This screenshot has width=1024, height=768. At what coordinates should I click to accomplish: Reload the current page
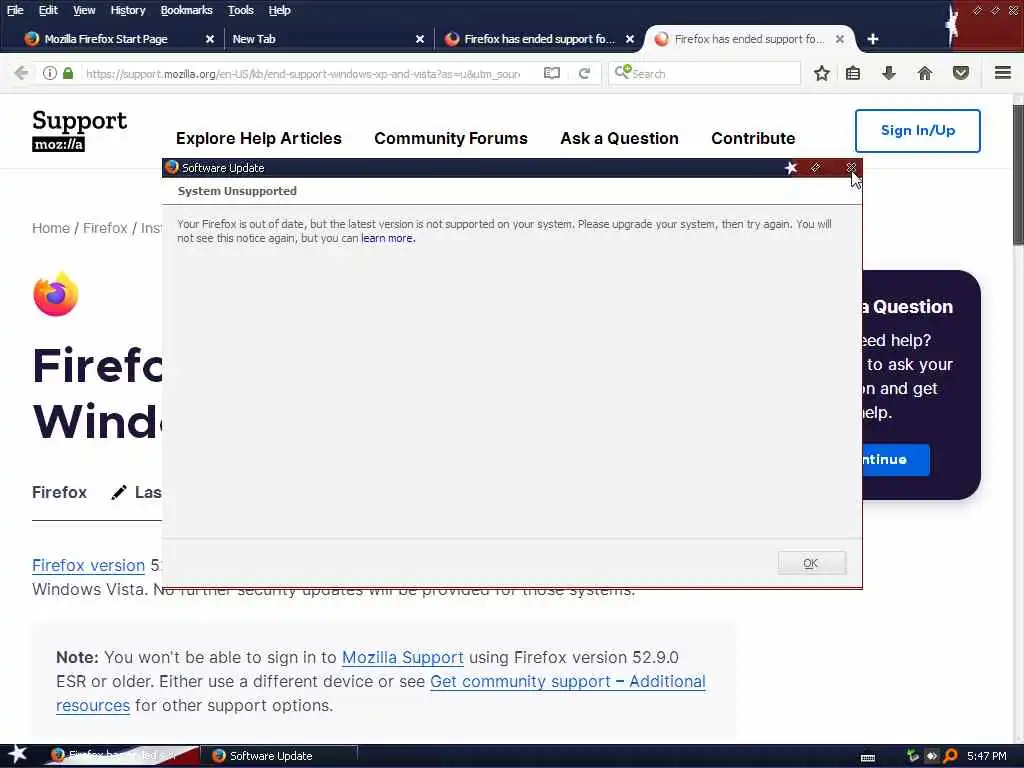tap(584, 73)
